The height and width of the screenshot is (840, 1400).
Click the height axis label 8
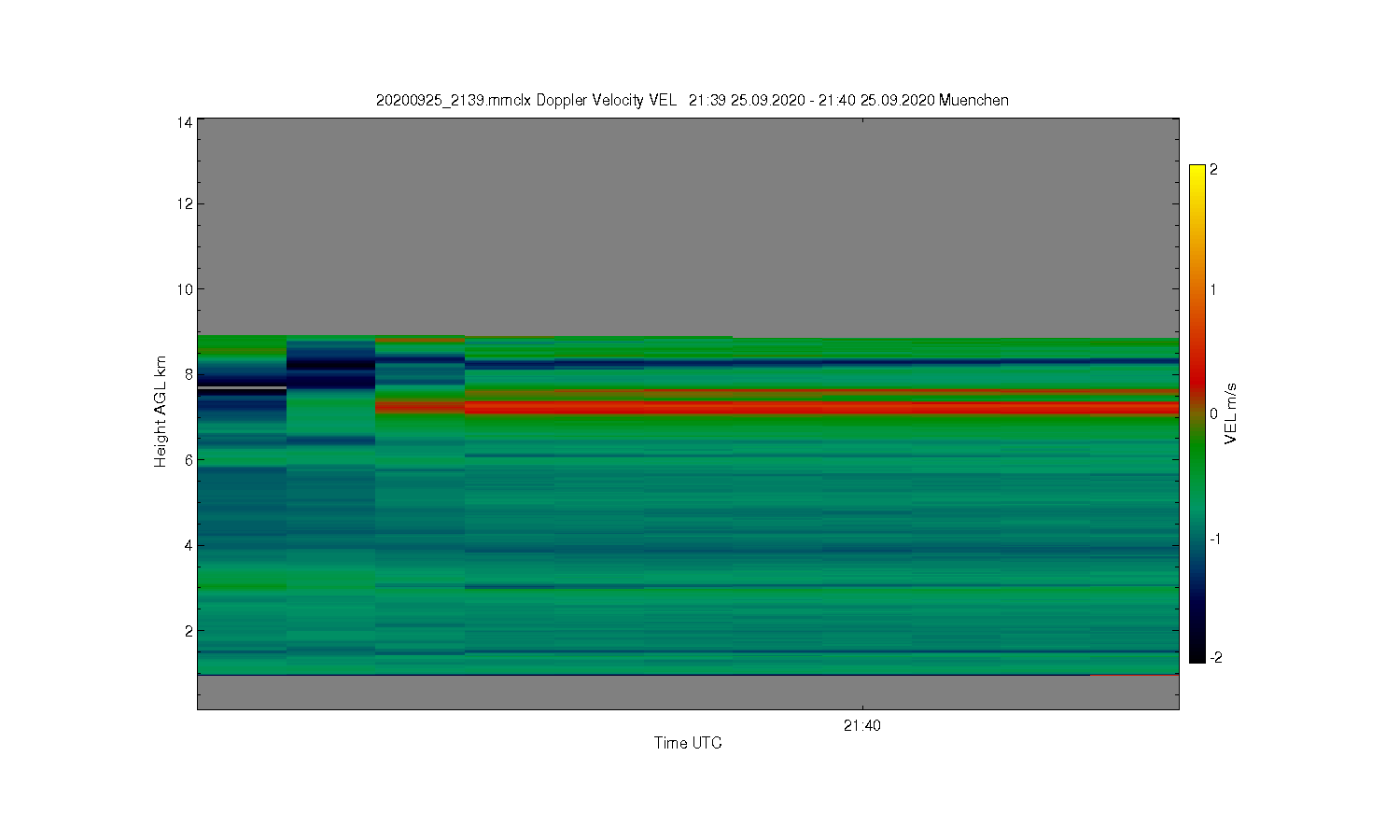point(189,374)
